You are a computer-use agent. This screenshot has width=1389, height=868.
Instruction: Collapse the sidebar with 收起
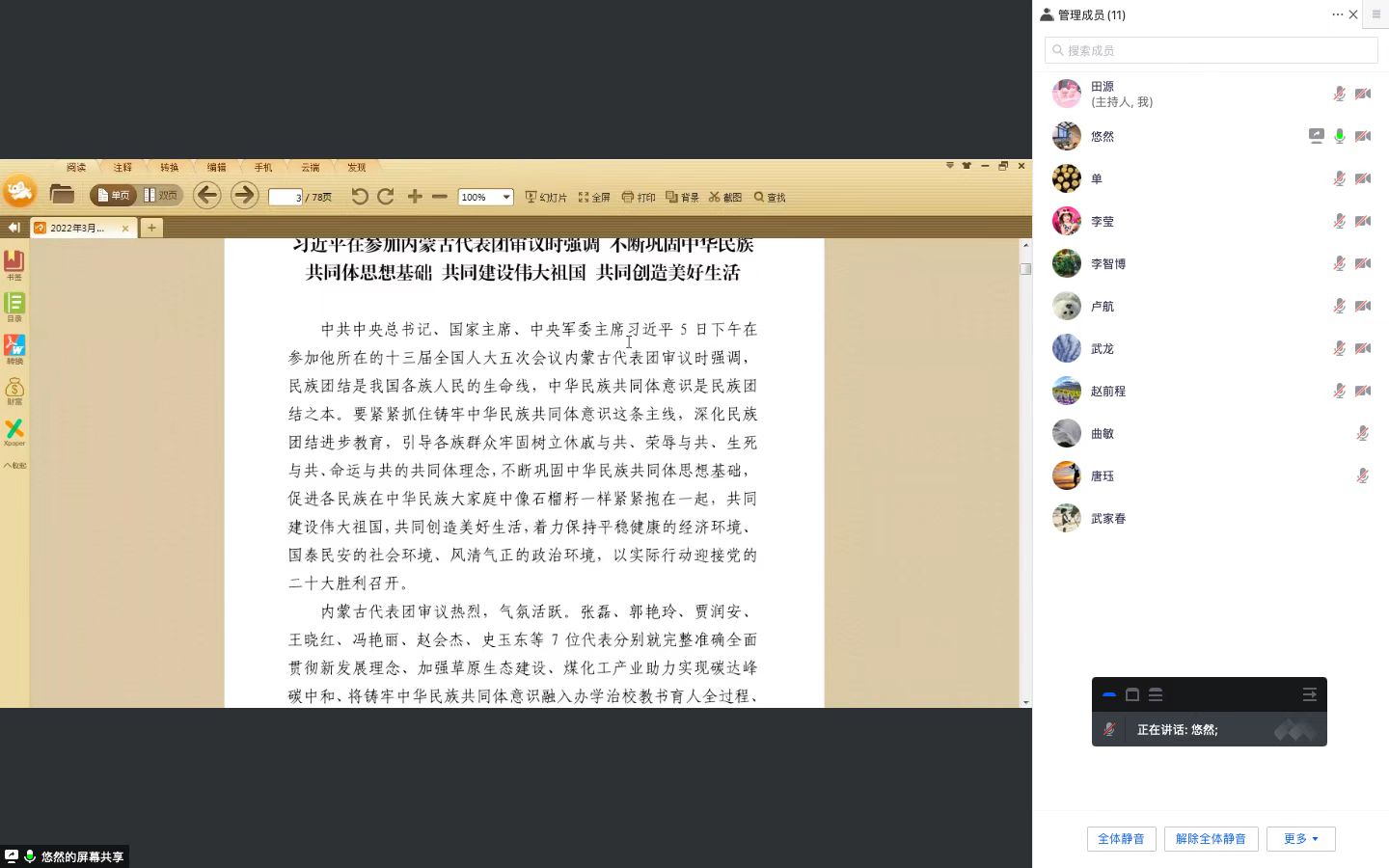14,465
